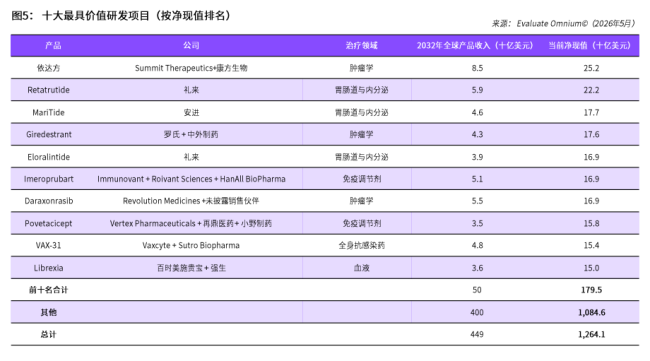Click the revenue value 3.9
650x361 pixels.
click(477, 157)
